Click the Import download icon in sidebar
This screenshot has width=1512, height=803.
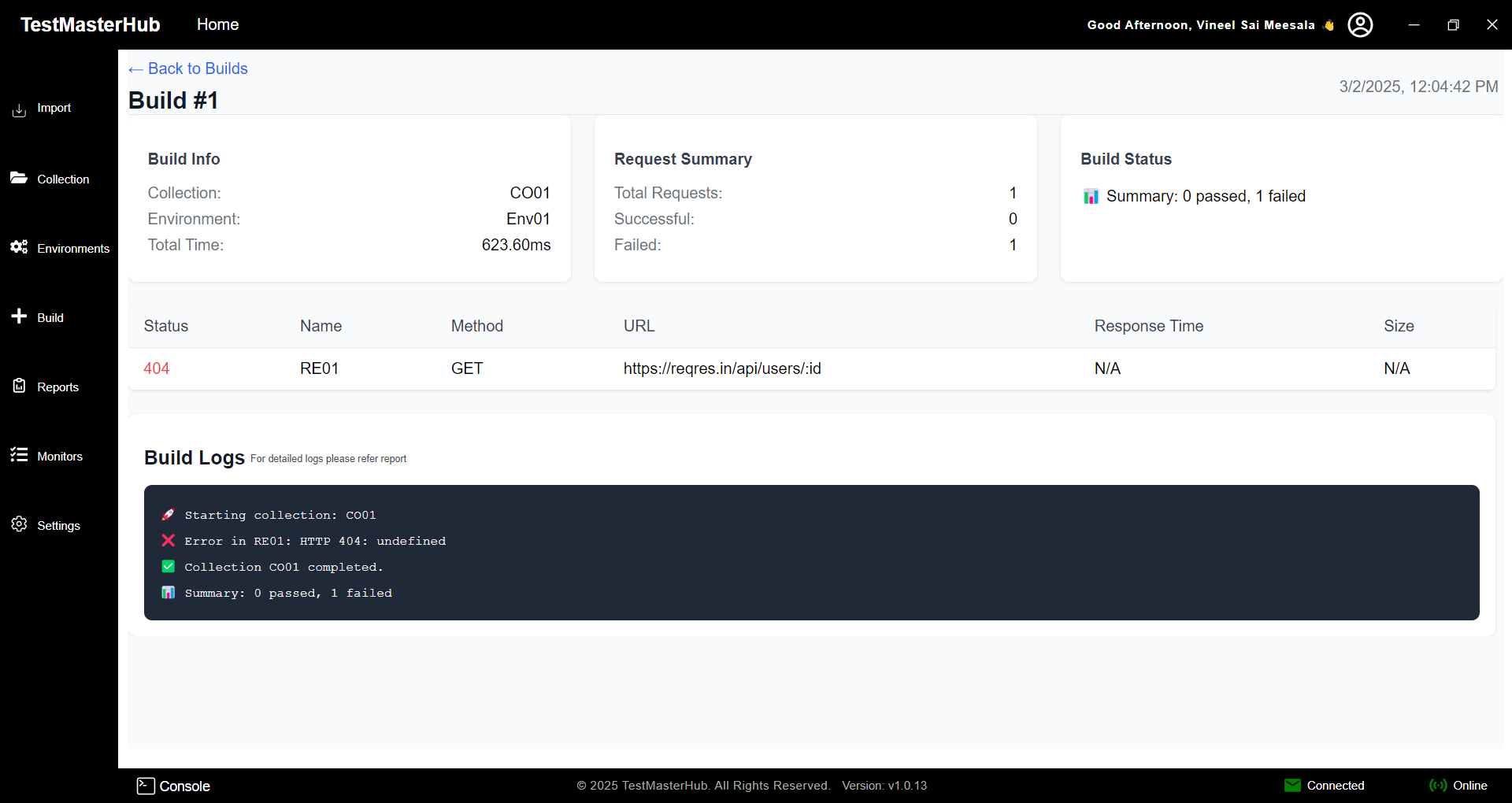(x=19, y=110)
